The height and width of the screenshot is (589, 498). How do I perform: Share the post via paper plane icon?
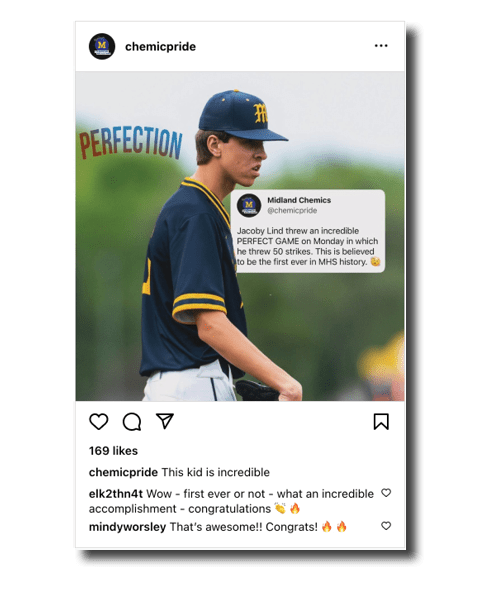tap(164, 421)
